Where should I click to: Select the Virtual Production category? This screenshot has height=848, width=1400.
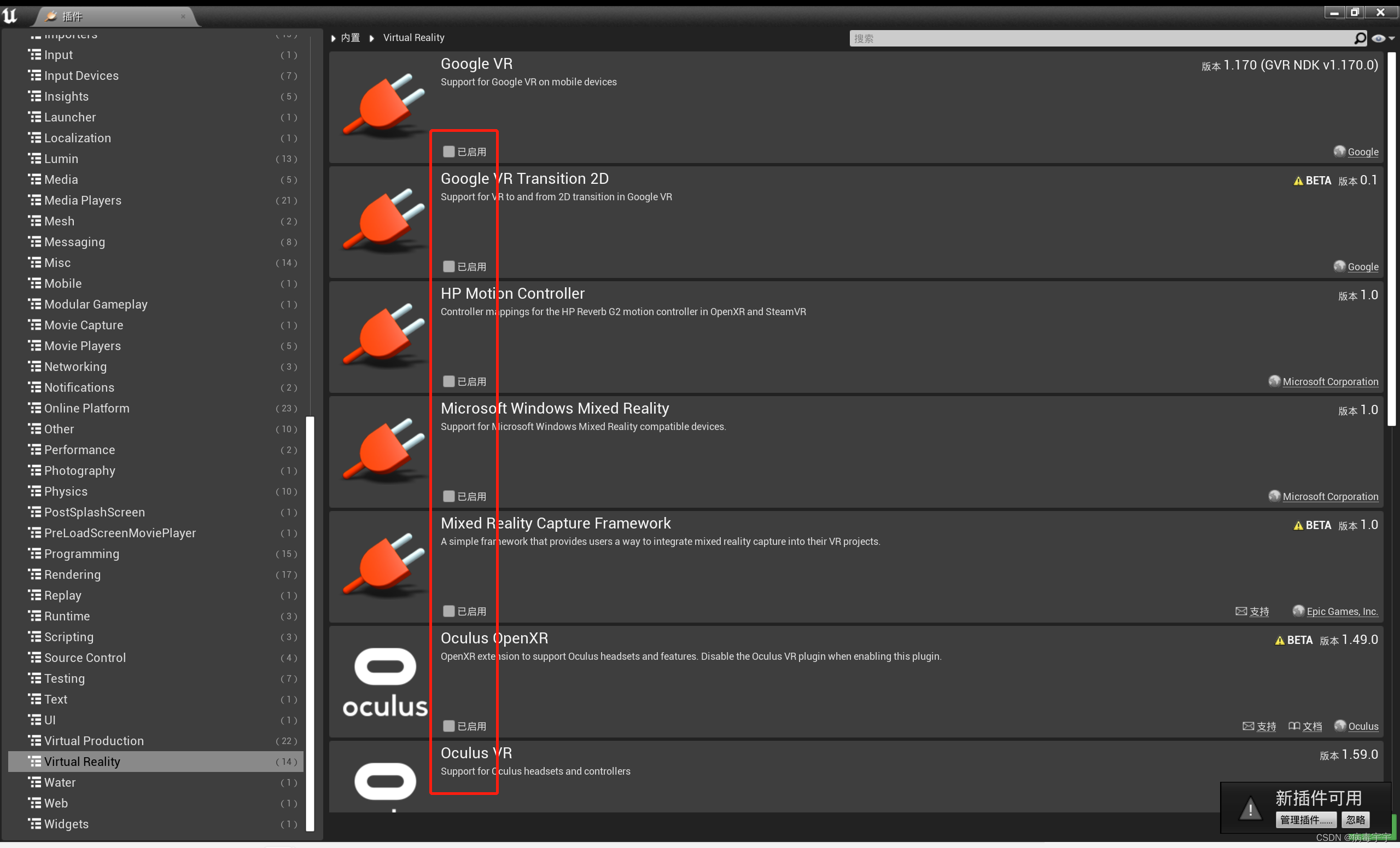click(94, 741)
